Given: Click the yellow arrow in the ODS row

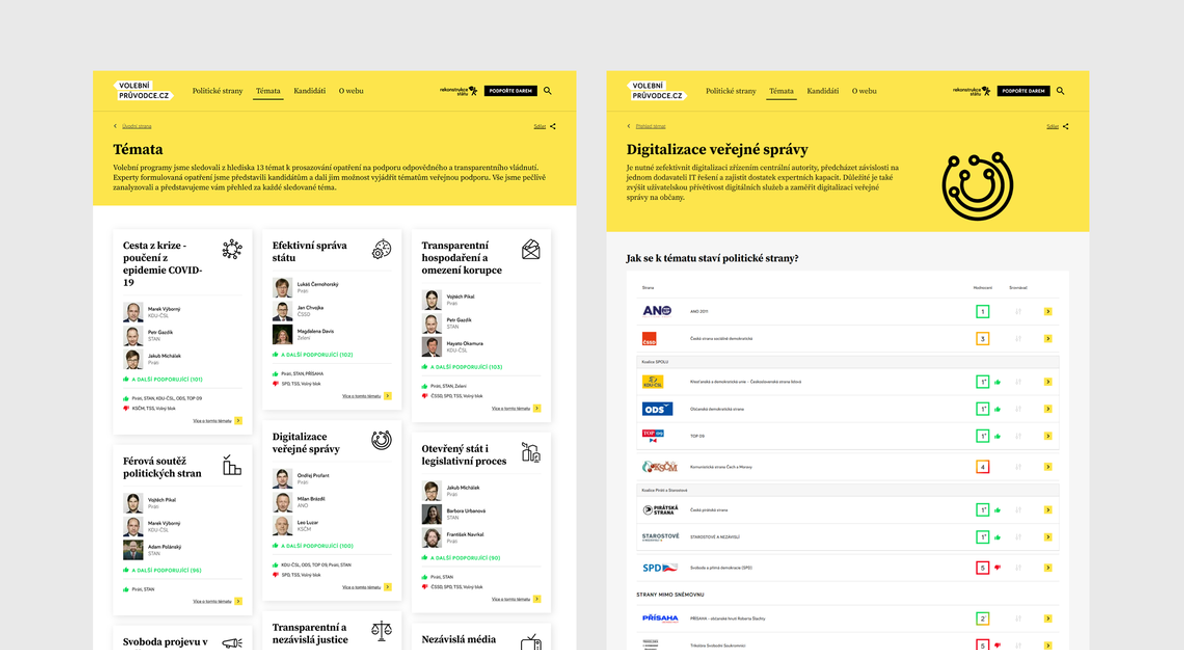Looking at the screenshot, I should click(x=1048, y=408).
